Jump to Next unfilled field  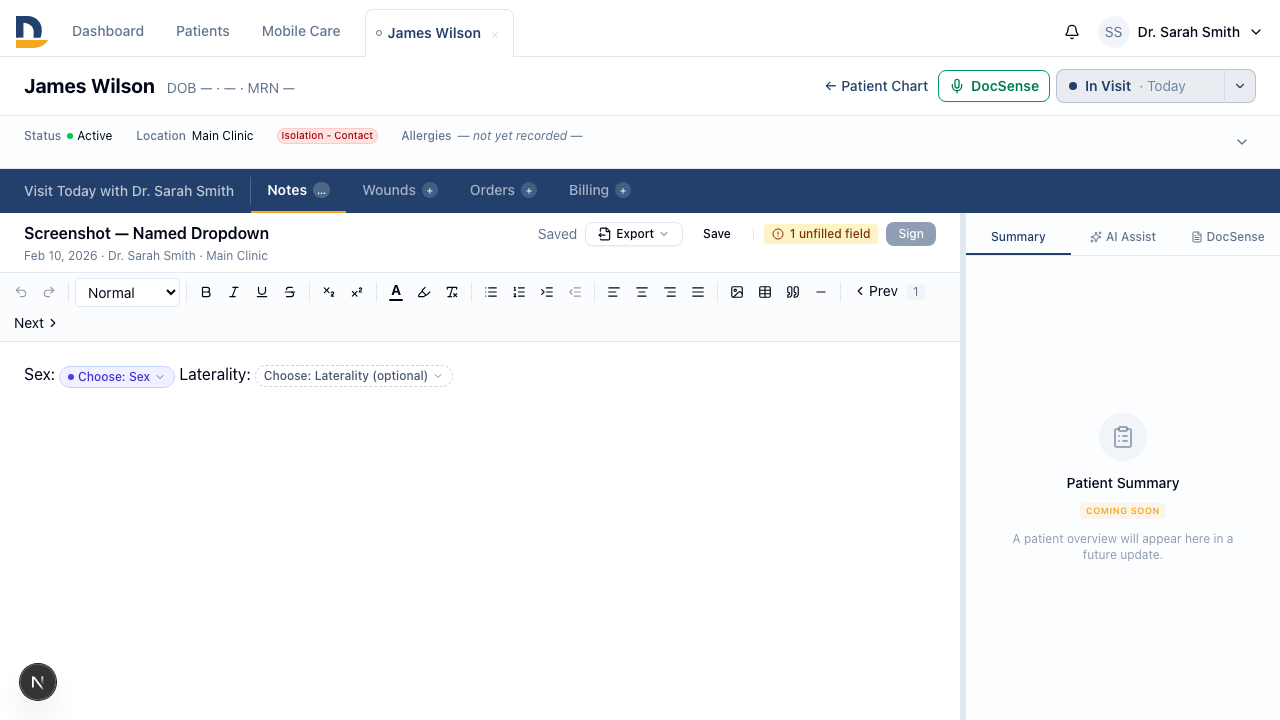click(x=36, y=323)
